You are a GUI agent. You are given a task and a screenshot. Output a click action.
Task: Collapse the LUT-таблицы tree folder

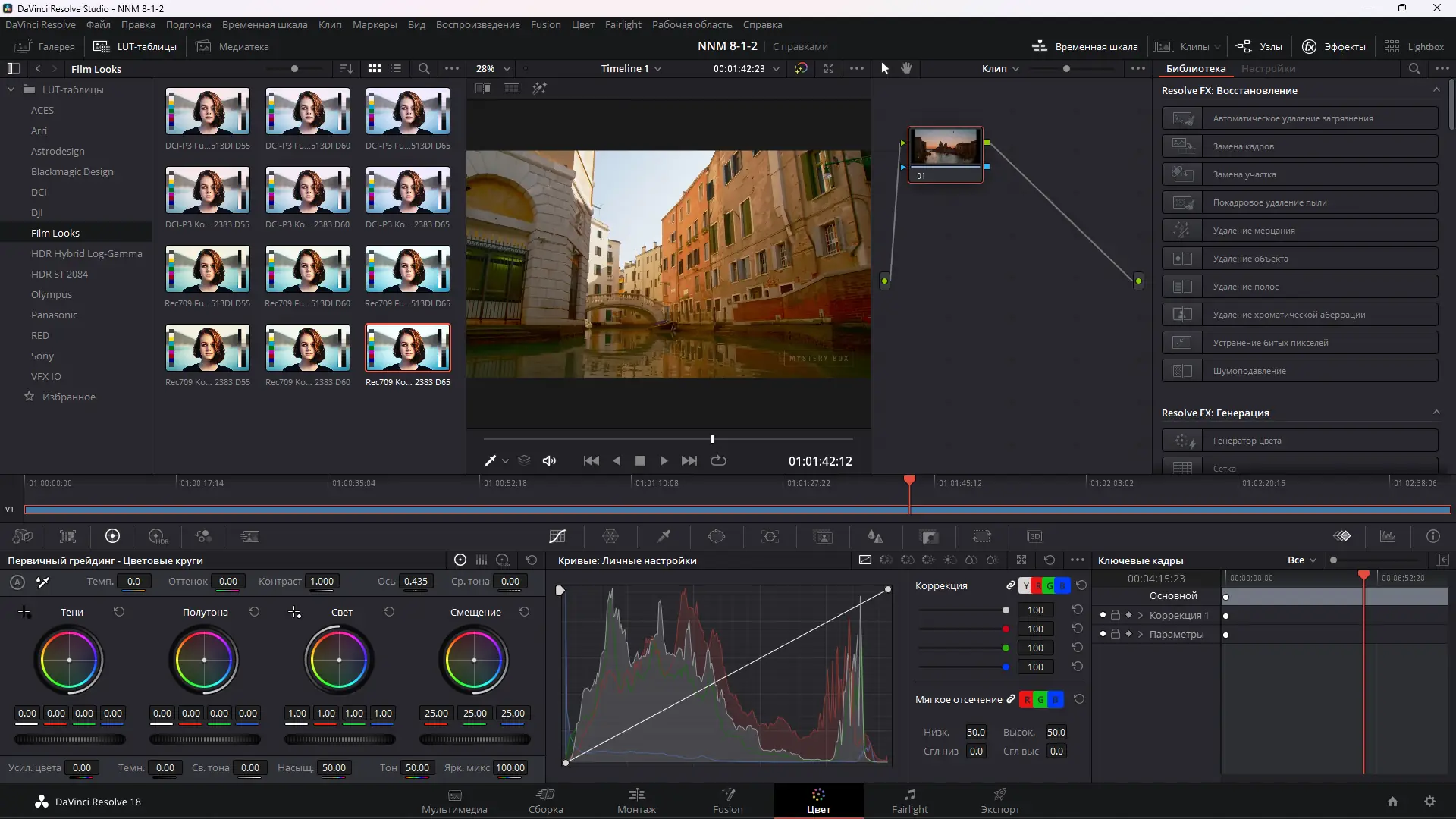point(11,89)
